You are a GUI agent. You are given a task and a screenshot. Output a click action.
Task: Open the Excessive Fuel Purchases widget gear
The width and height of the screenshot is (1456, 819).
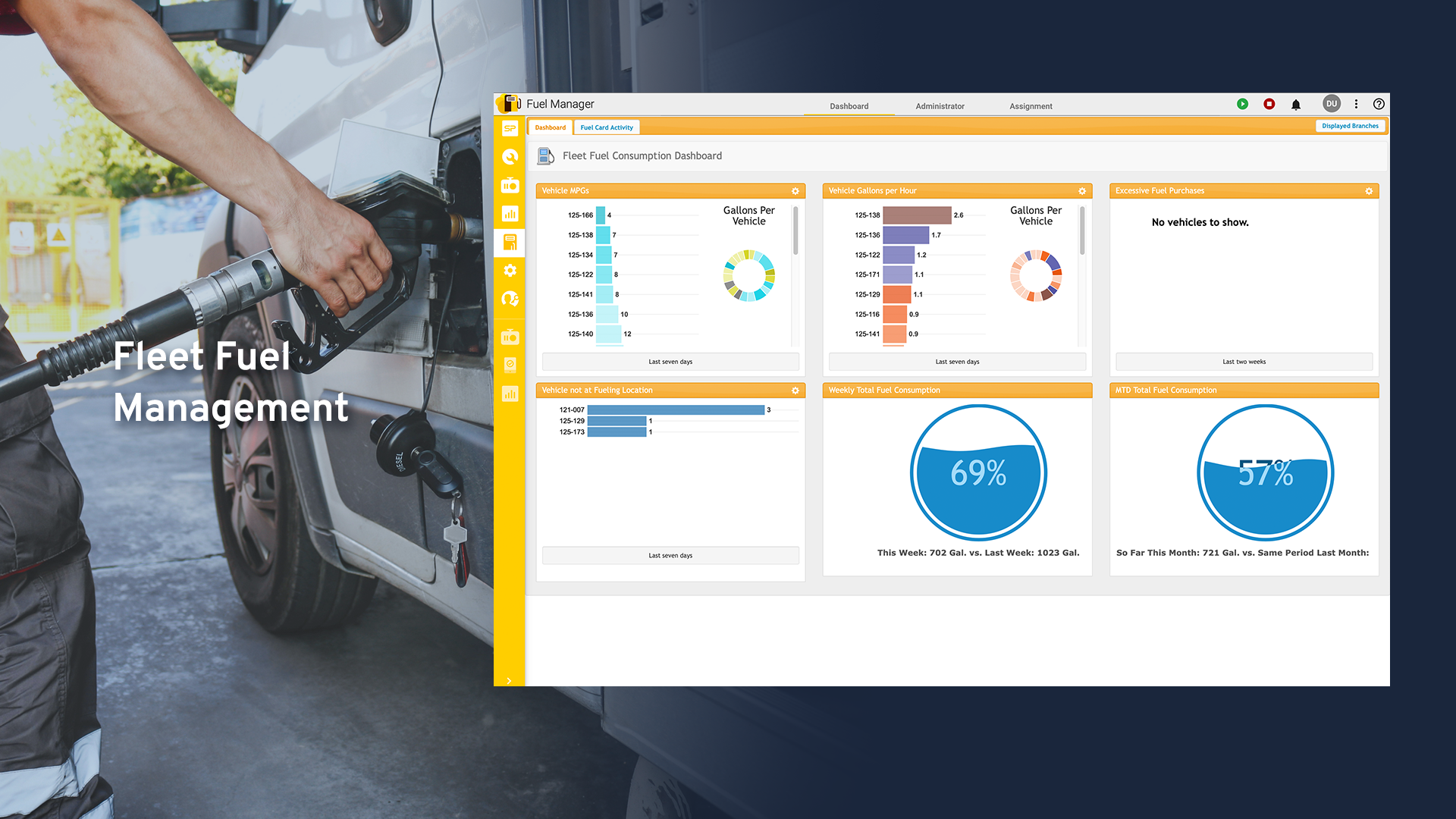pos(1369,190)
